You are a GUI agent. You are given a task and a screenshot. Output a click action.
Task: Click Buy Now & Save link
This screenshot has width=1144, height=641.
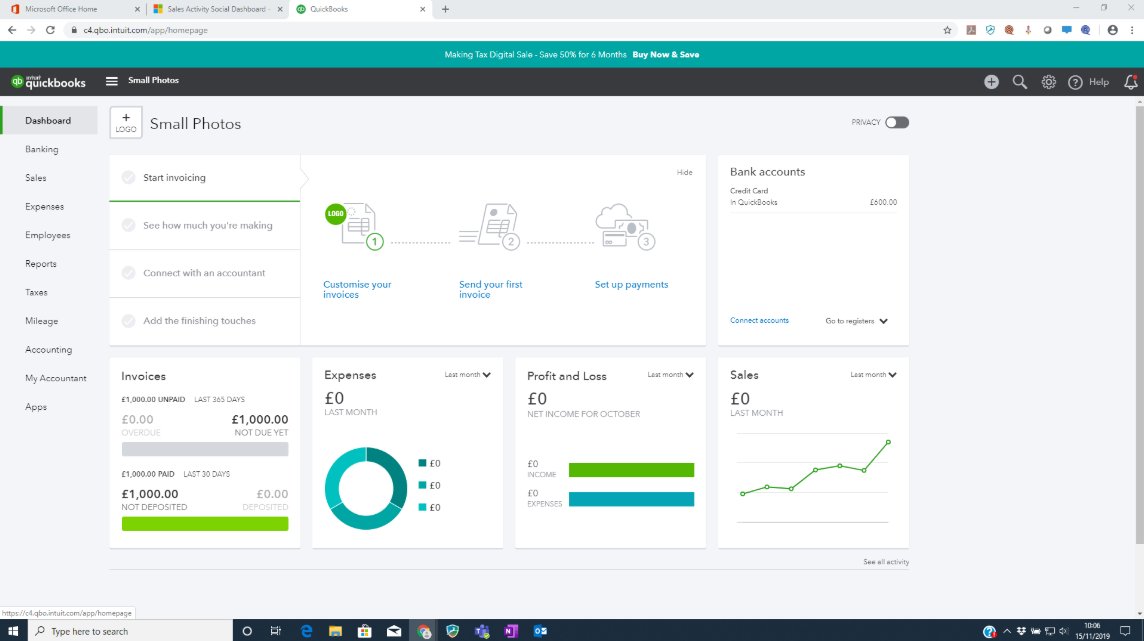point(665,55)
